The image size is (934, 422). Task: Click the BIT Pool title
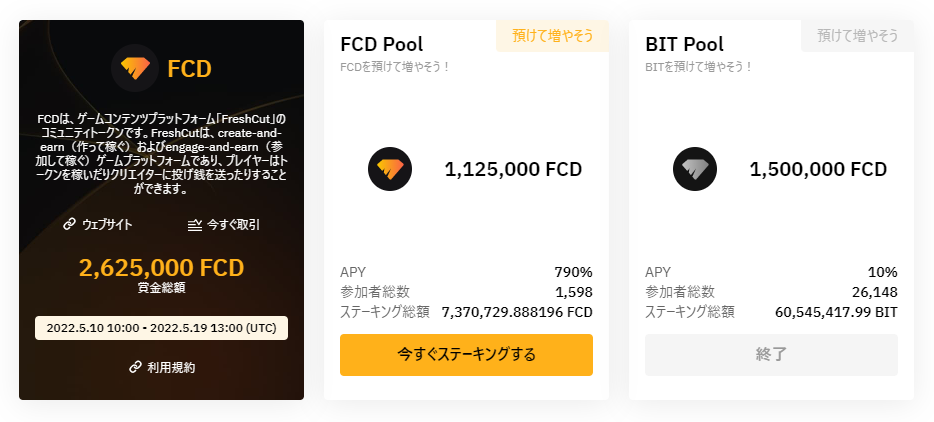click(x=684, y=44)
